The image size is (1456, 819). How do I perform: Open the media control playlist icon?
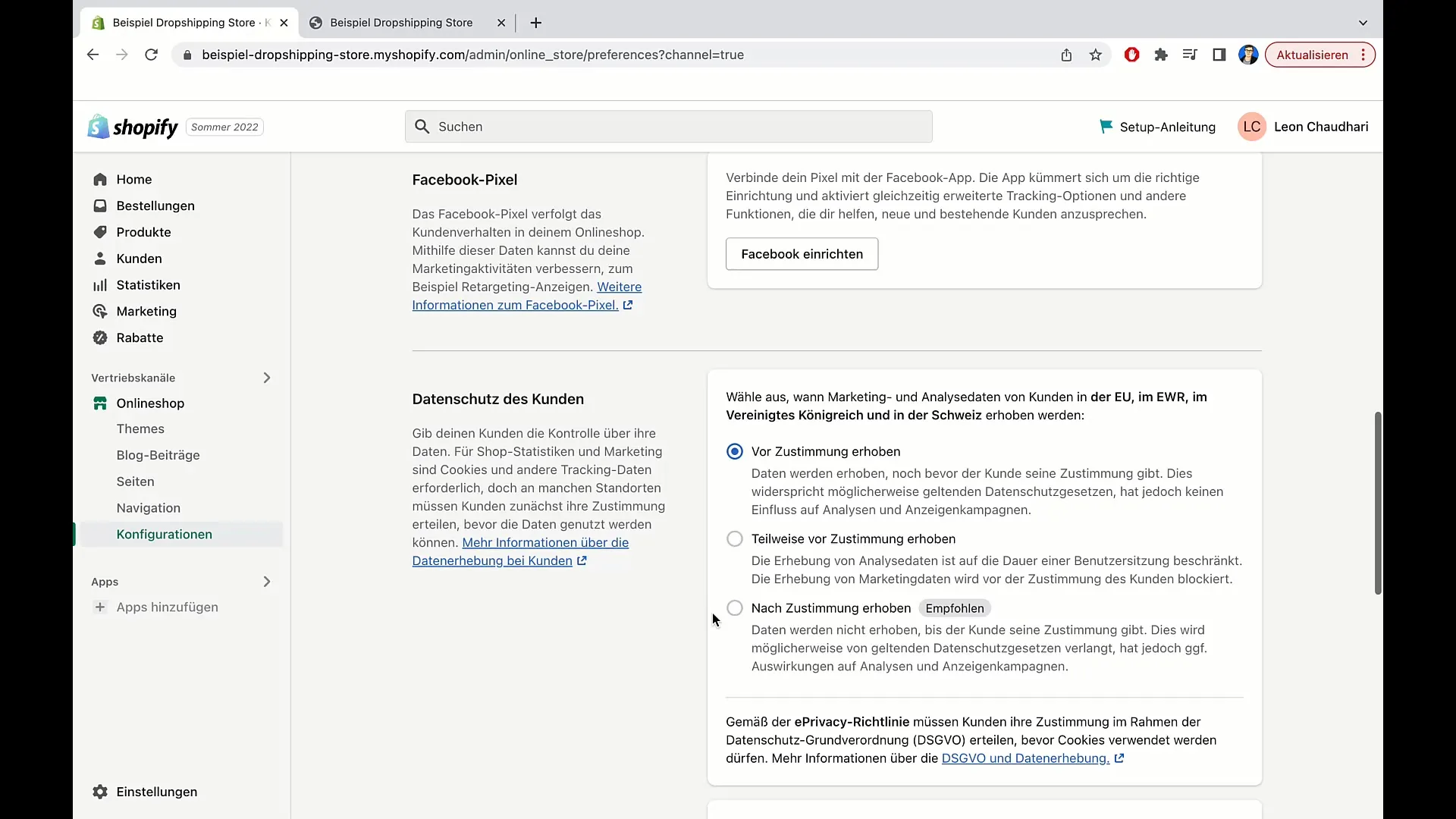click(x=1190, y=55)
